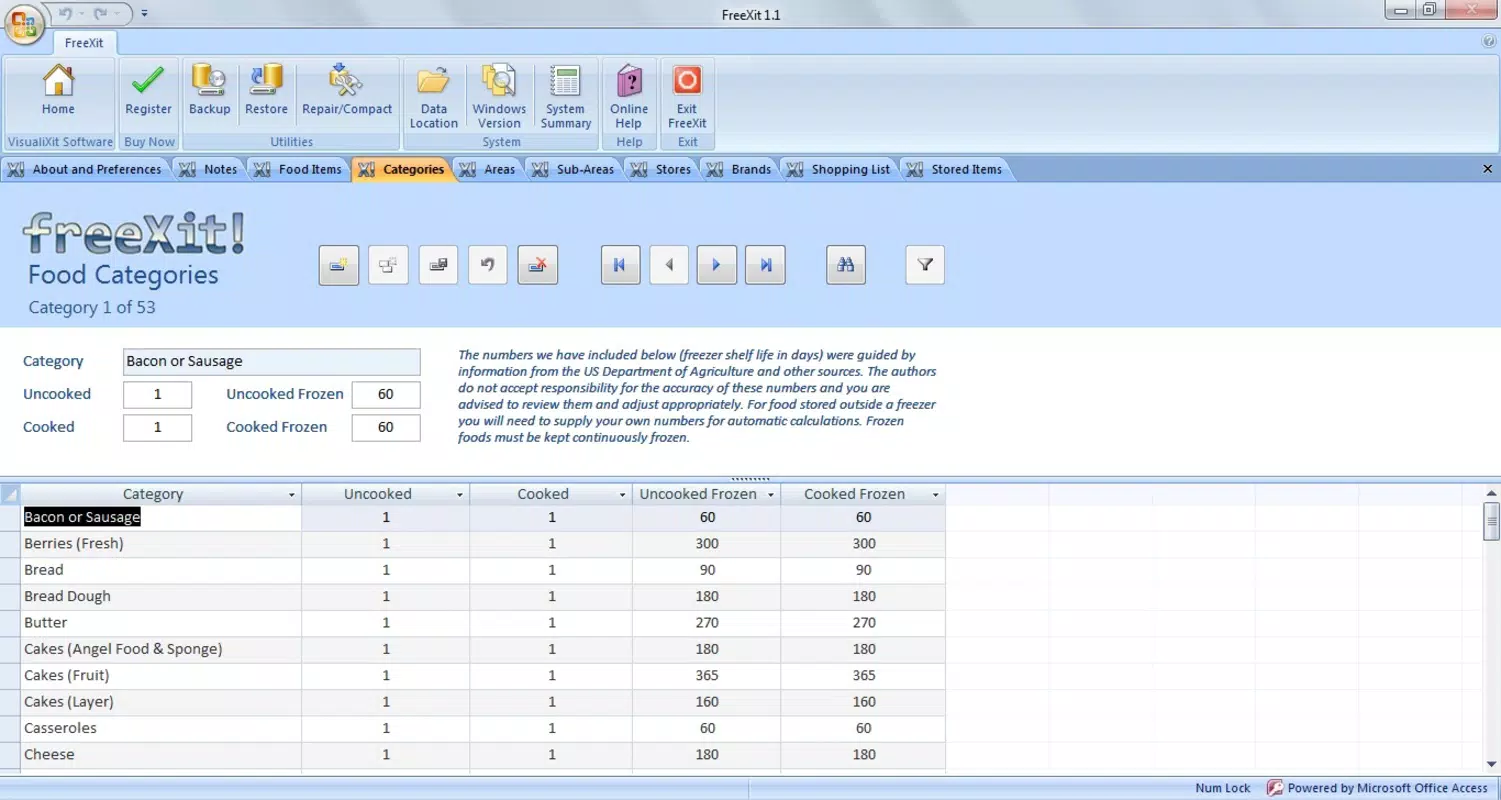
Task: Expand the Quick Access Toolbar customize arrow
Action: coord(145,14)
